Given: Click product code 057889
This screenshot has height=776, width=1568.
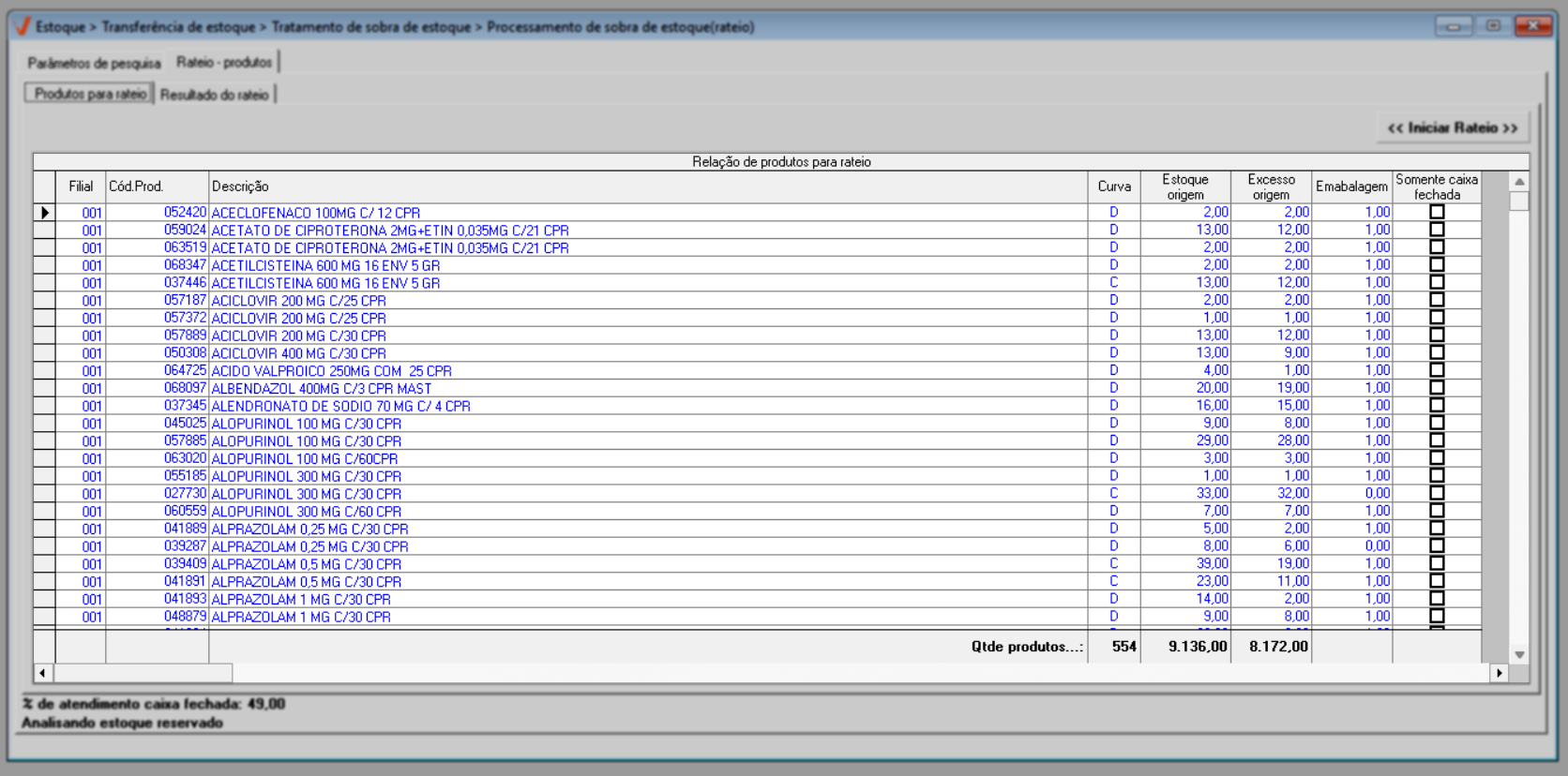Looking at the screenshot, I should (185, 336).
